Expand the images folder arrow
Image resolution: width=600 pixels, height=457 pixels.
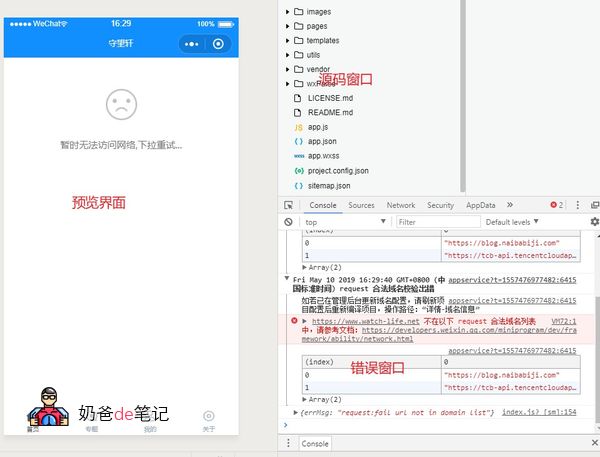coord(287,12)
